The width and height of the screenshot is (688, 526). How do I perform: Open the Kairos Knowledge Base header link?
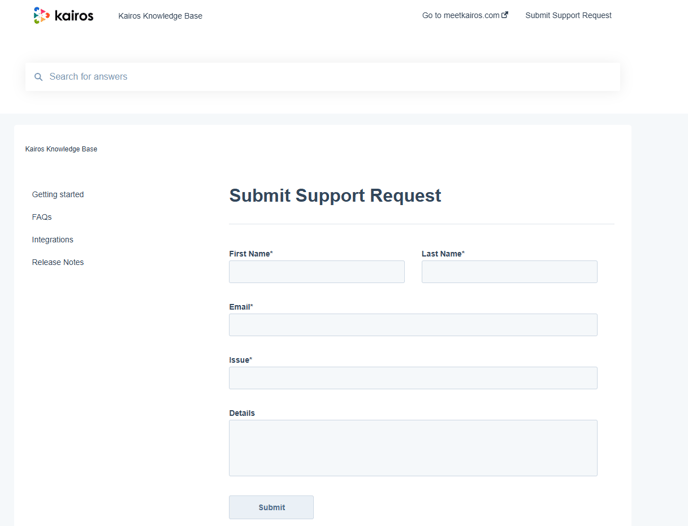[x=160, y=16]
